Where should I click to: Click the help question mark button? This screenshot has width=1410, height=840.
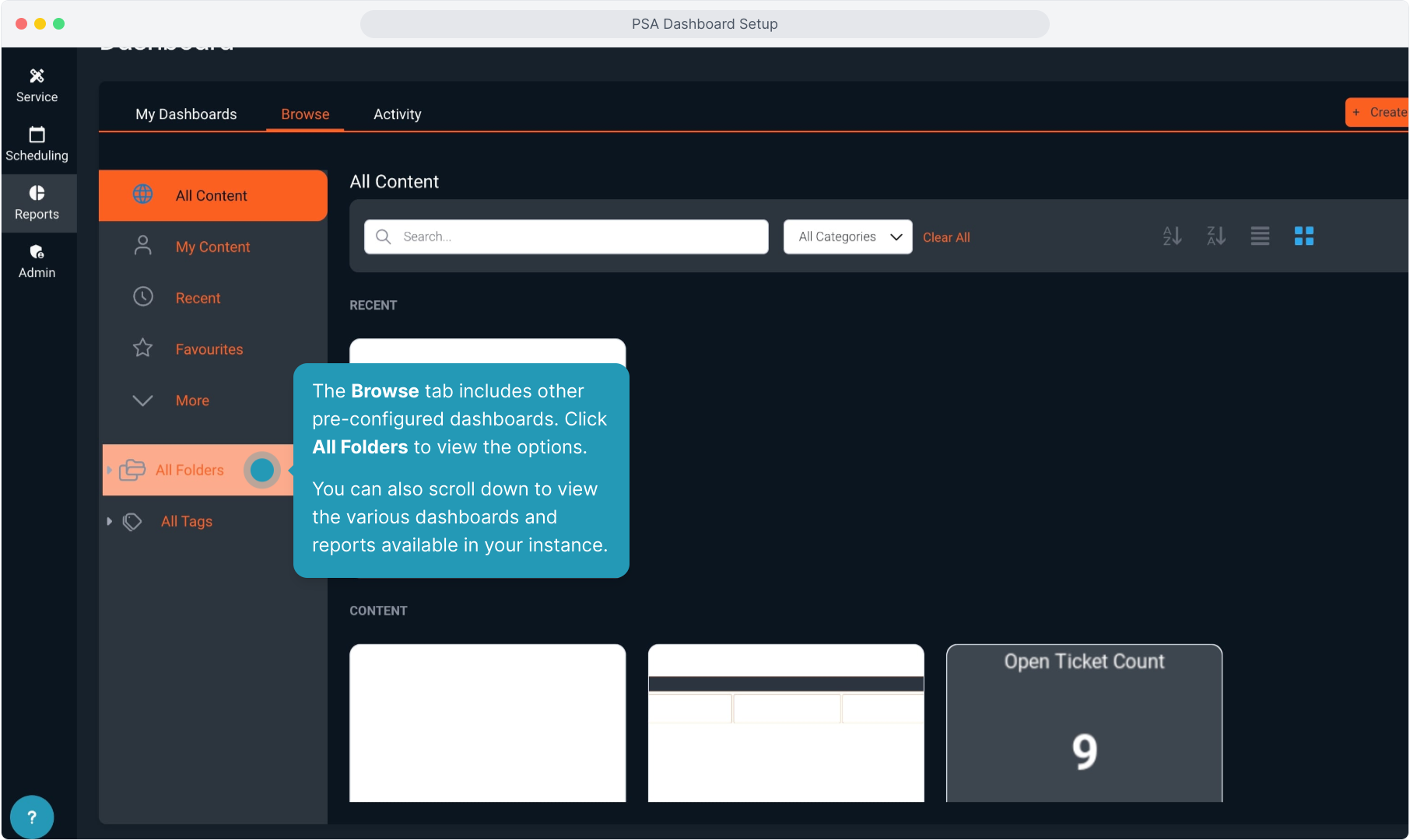(32, 817)
